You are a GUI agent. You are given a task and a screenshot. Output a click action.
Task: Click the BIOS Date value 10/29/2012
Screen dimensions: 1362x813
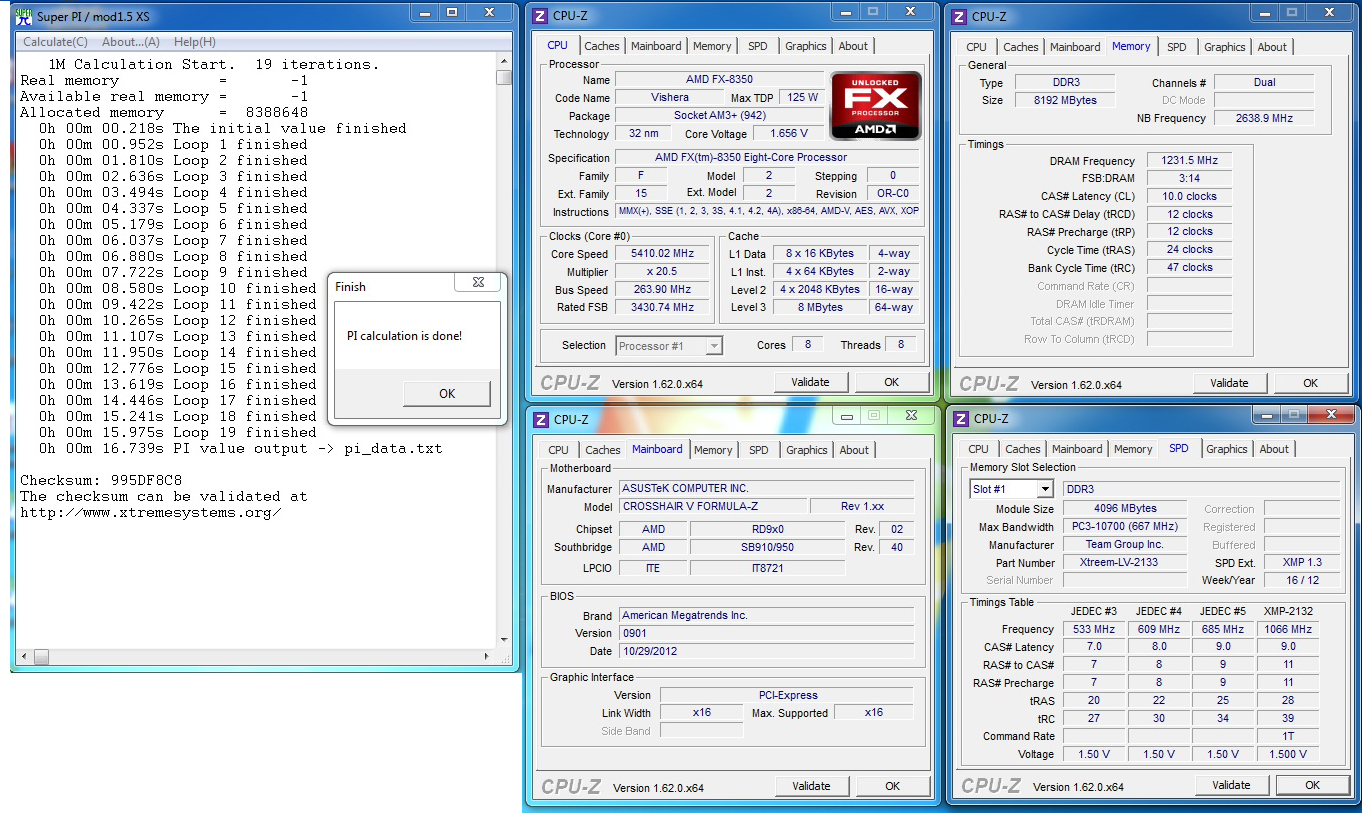(767, 651)
